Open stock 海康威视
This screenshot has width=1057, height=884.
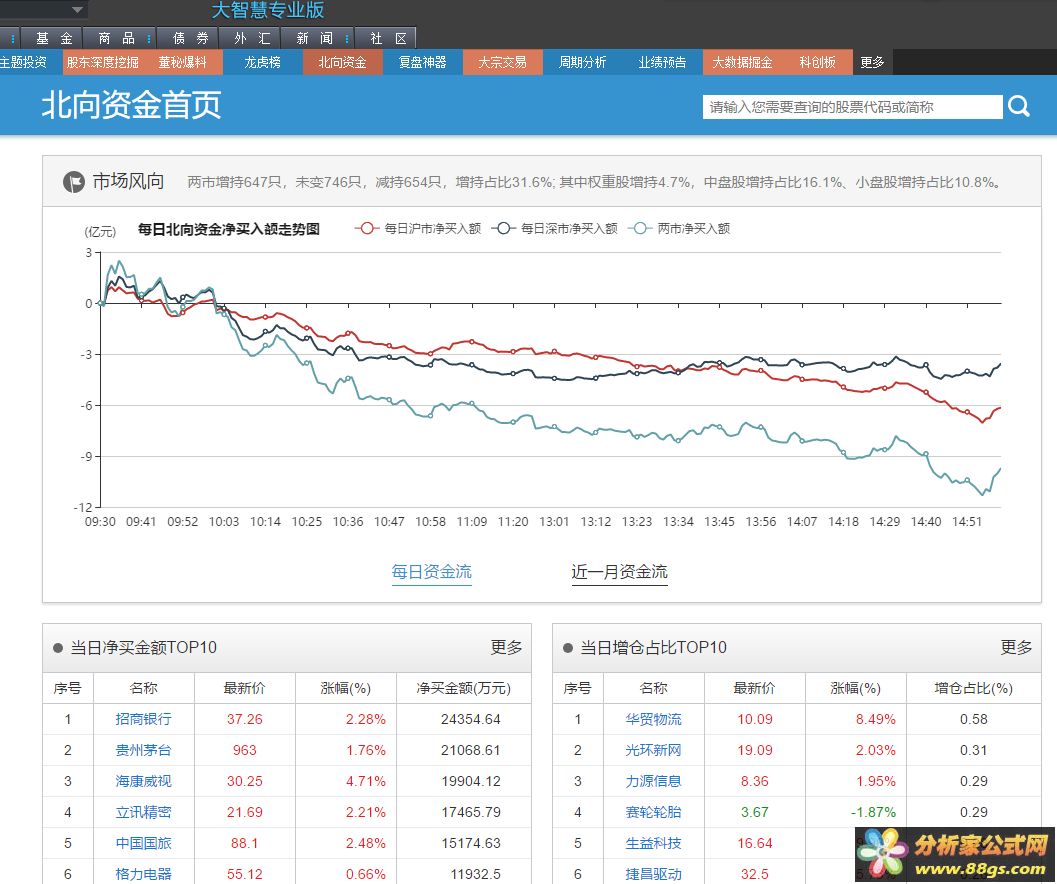coord(144,781)
